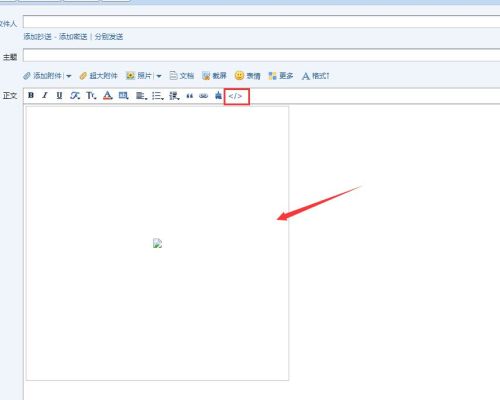
Task: Toggle bold formatting in the editor toolbar
Action: (31, 96)
